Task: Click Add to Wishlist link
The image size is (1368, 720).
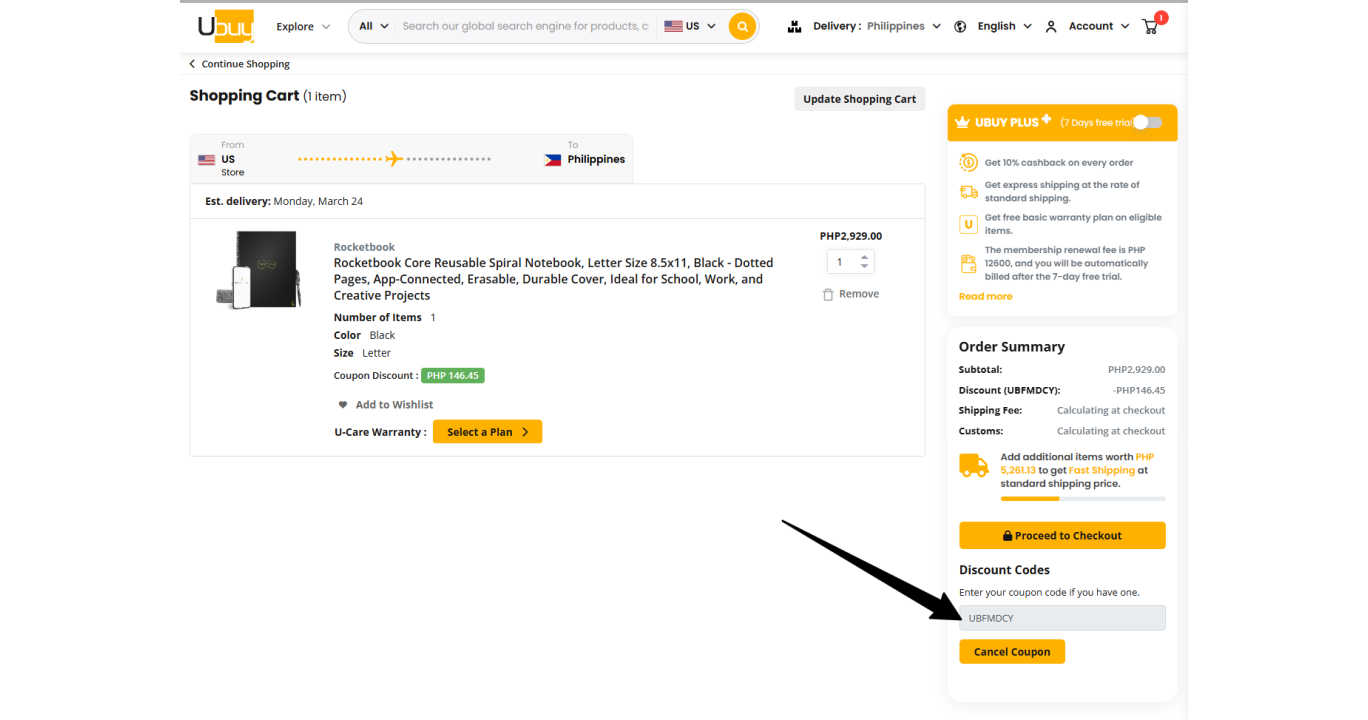Action: point(394,405)
